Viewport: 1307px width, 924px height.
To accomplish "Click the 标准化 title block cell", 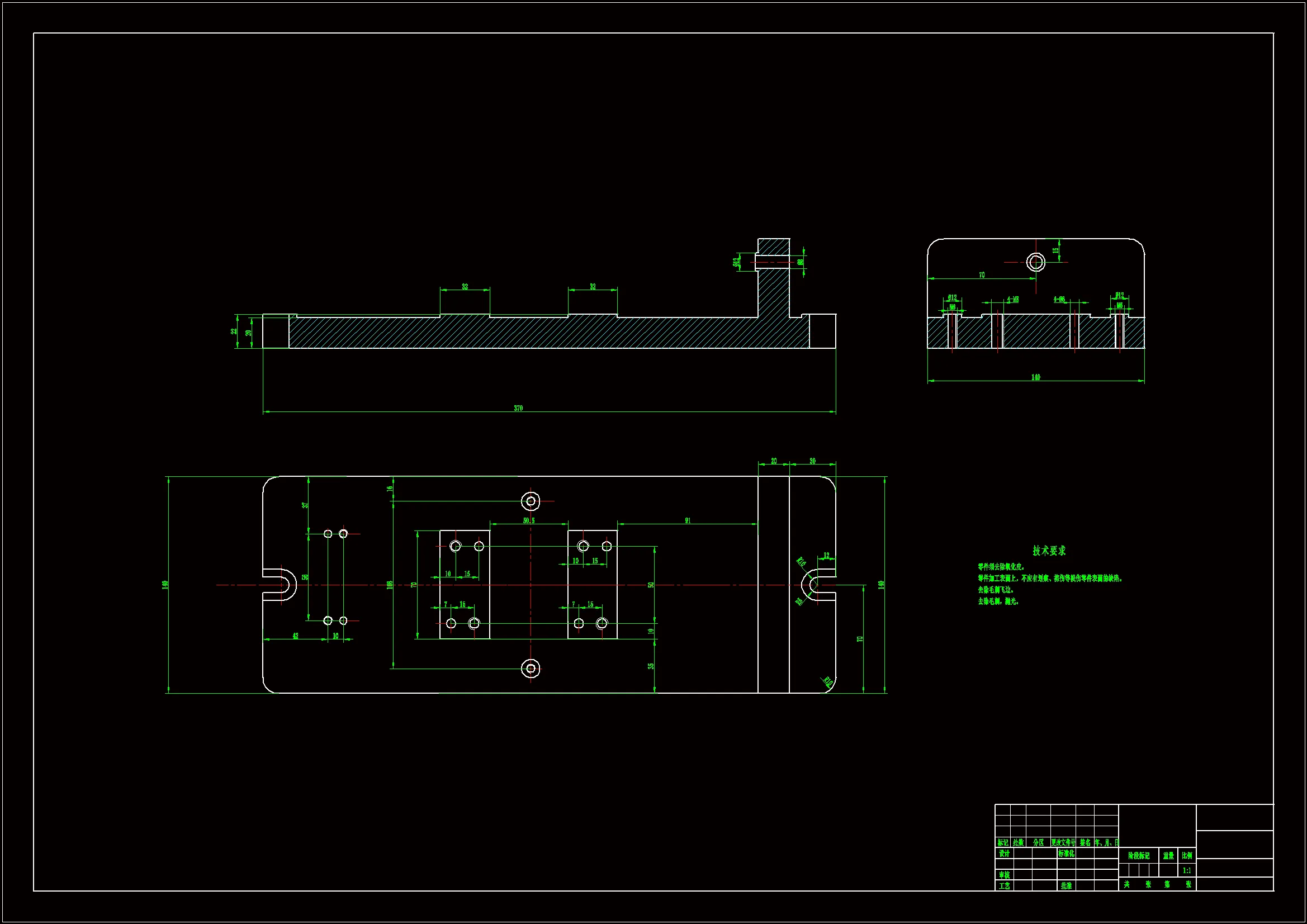I will pyautogui.click(x=1066, y=854).
